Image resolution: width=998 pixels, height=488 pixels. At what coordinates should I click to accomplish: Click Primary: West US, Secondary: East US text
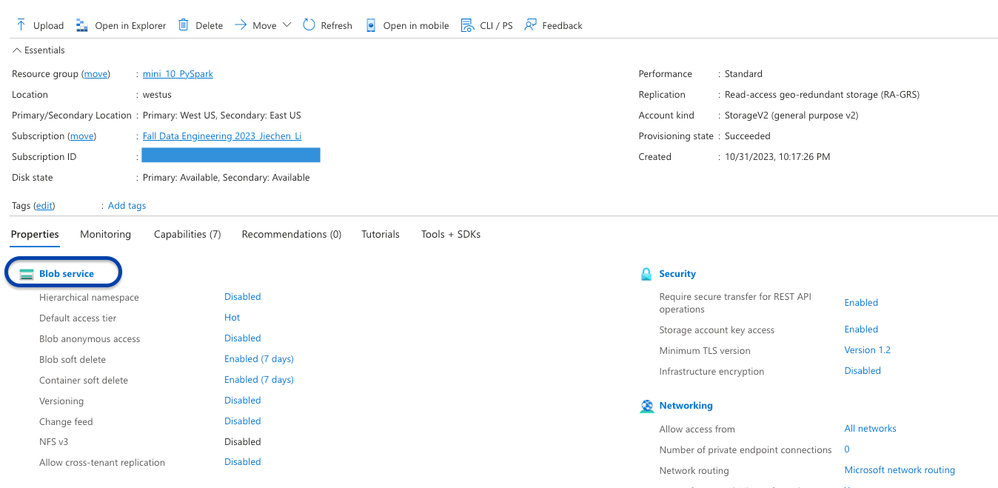pyautogui.click(x=222, y=116)
